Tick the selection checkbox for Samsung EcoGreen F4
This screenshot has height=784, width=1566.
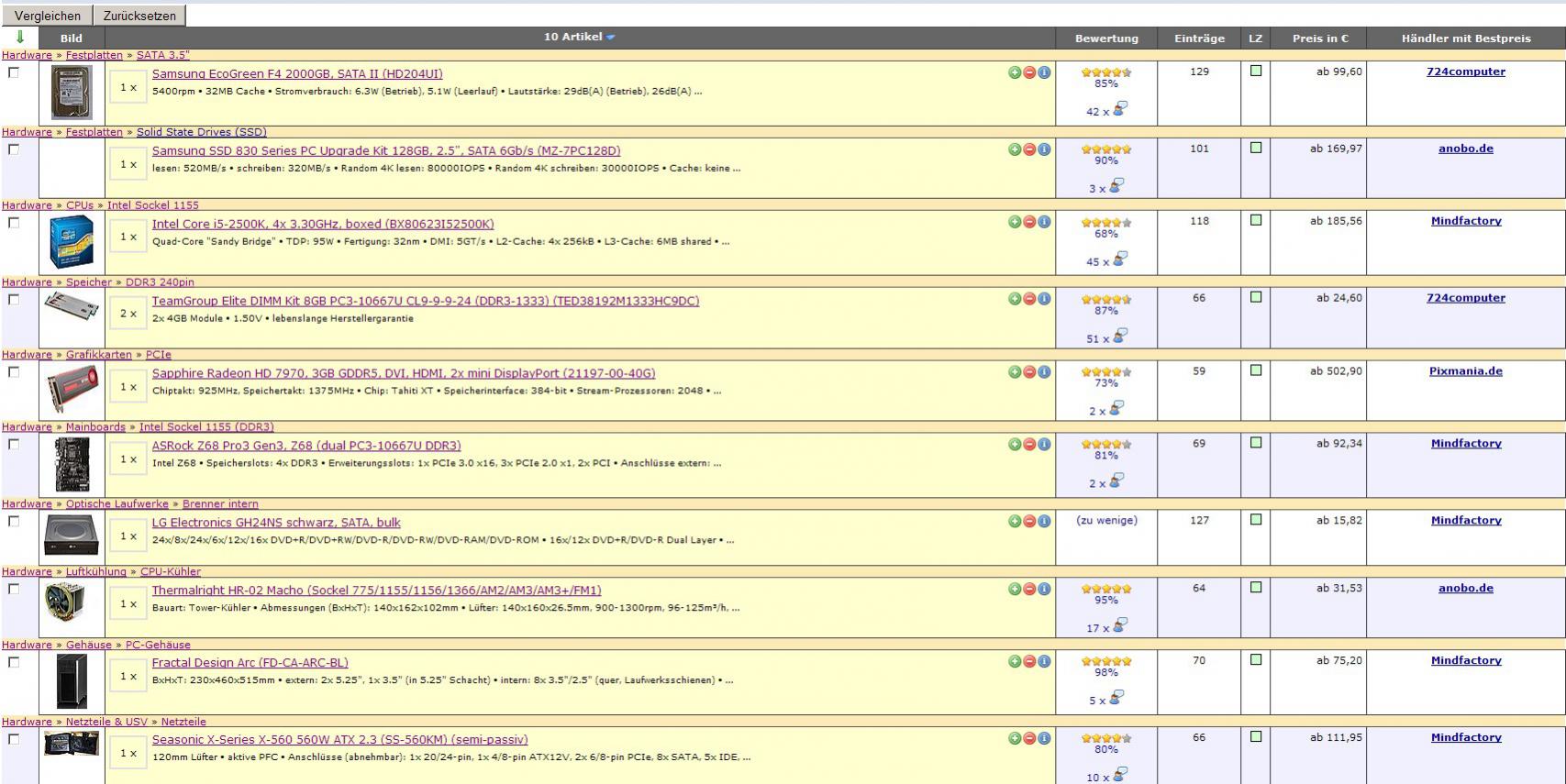pos(13,72)
